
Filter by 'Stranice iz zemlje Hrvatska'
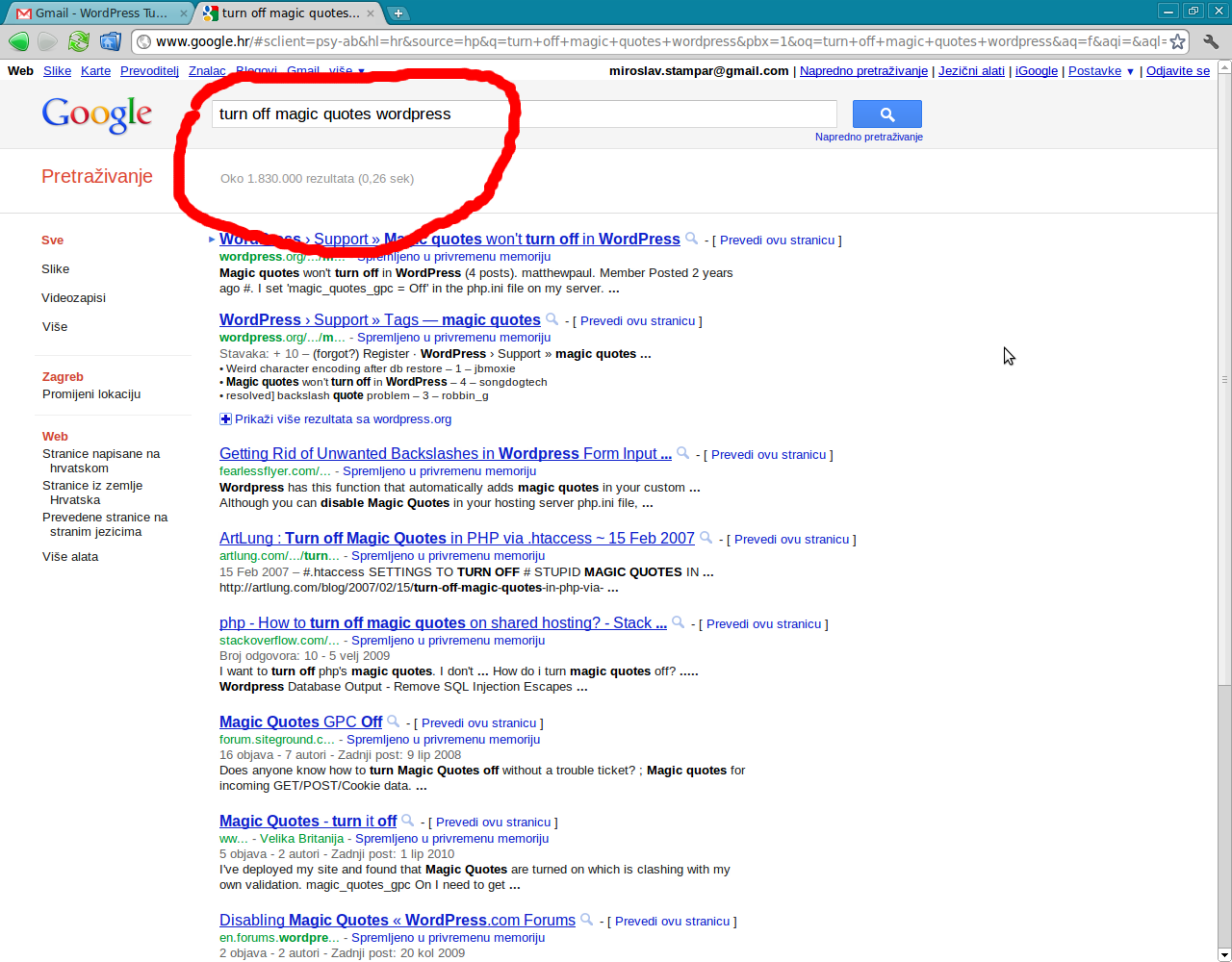(x=92, y=493)
